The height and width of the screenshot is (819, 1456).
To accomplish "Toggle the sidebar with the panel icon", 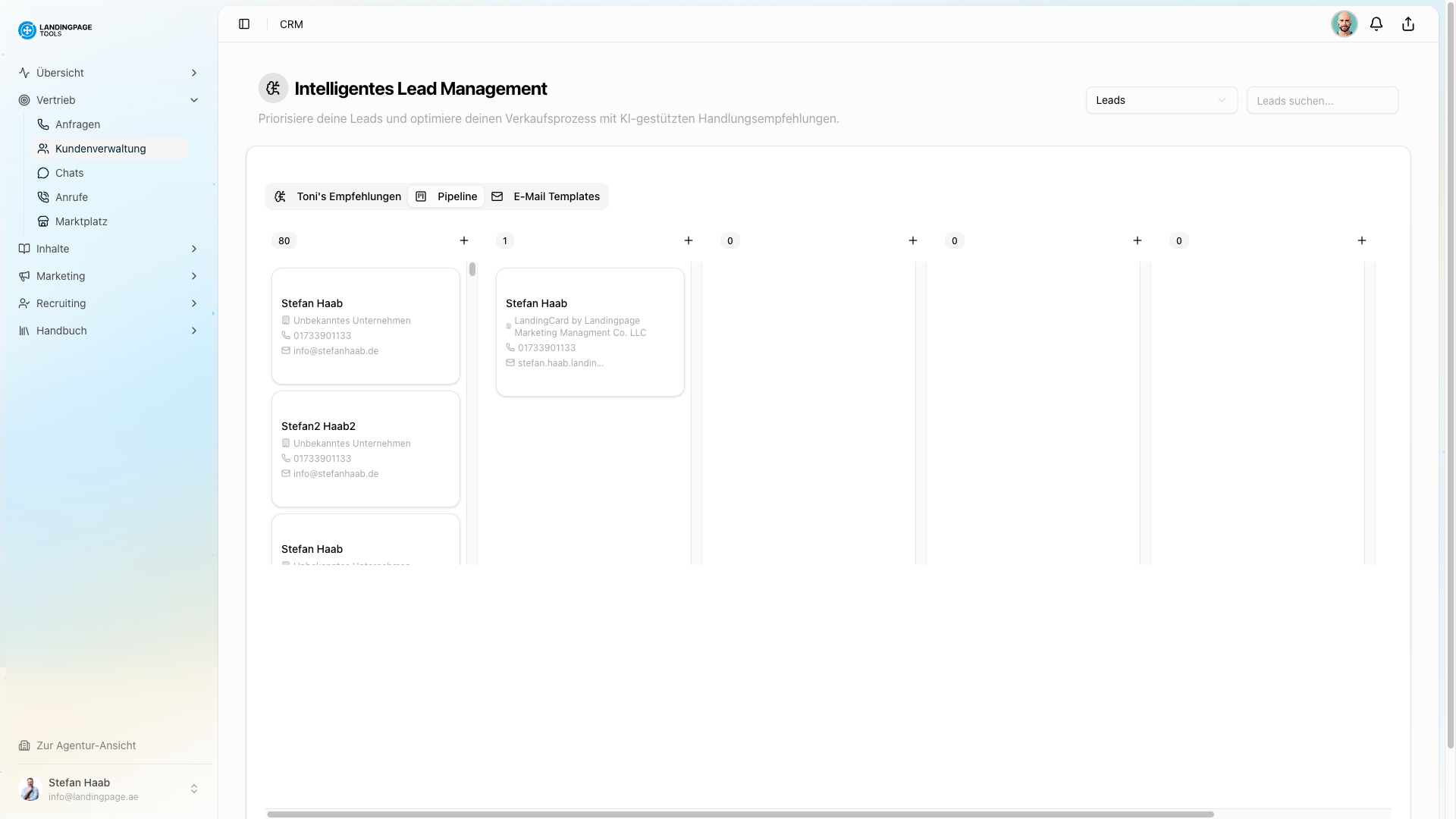I will point(244,24).
